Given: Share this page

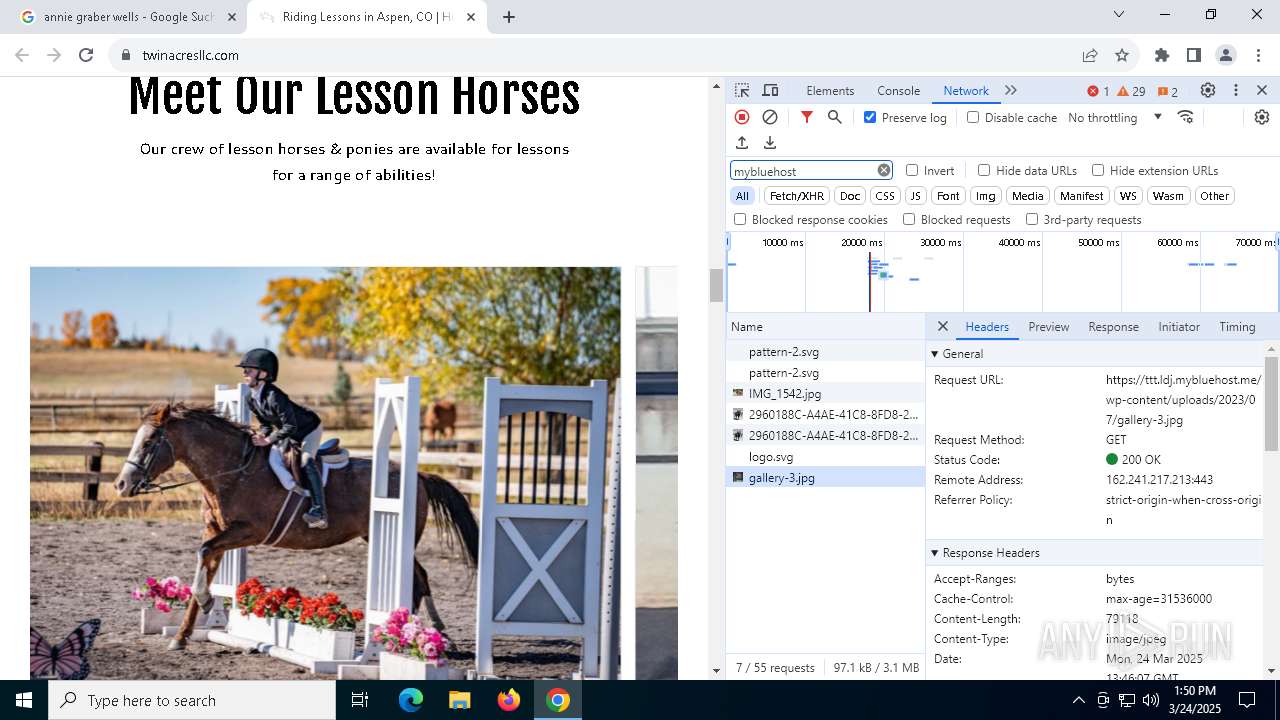Looking at the screenshot, I should (1090, 55).
